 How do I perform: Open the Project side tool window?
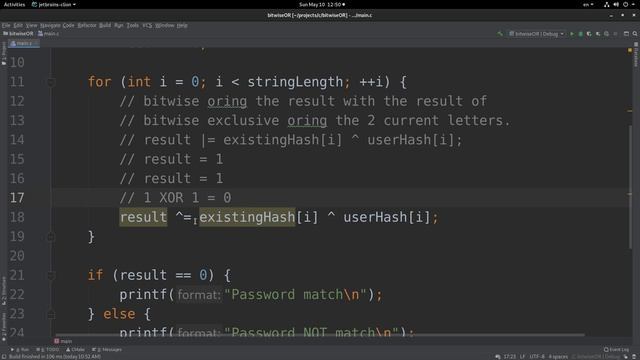point(4,53)
